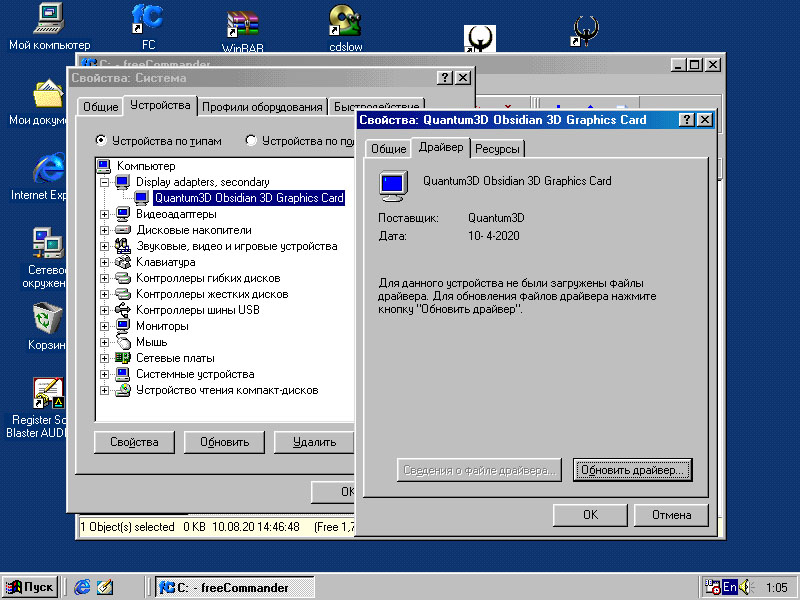Click the Системные устройства label
Viewport: 800px width, 600px height.
click(x=195, y=374)
